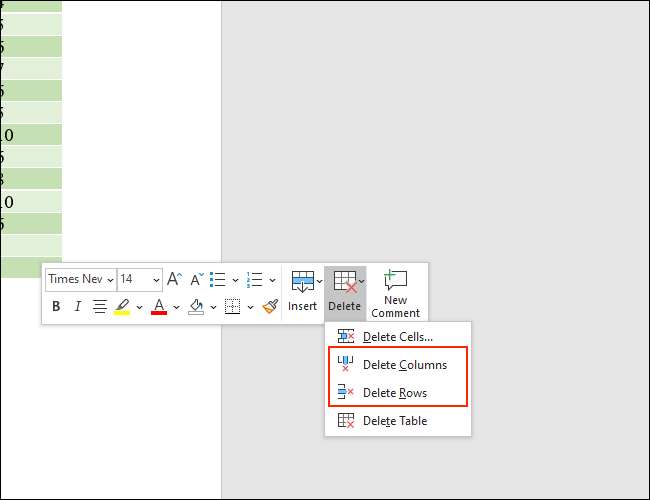
Task: Add a New Comment
Action: (x=395, y=293)
